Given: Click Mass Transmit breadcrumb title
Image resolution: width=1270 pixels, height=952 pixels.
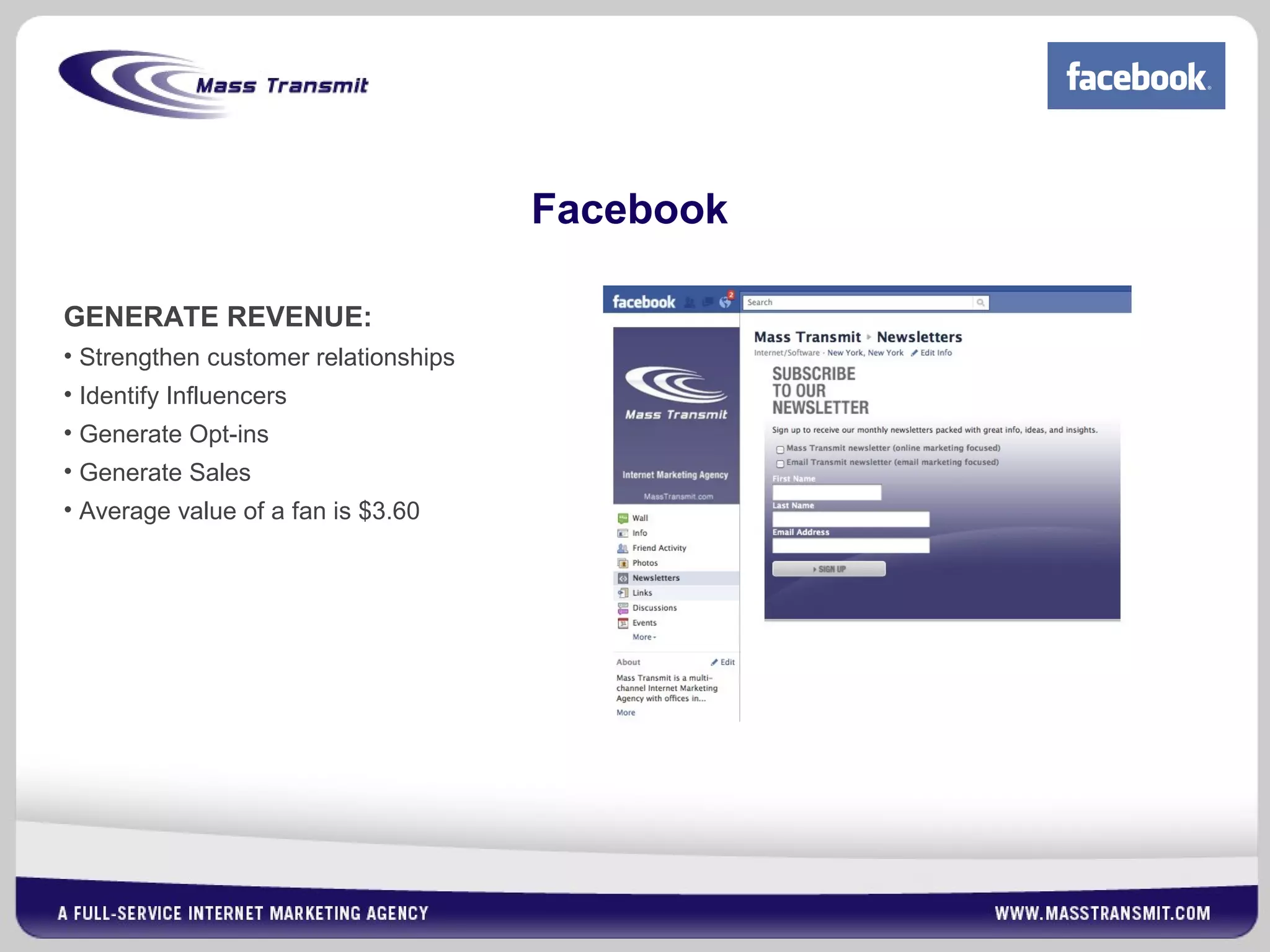Looking at the screenshot, I should [x=807, y=337].
